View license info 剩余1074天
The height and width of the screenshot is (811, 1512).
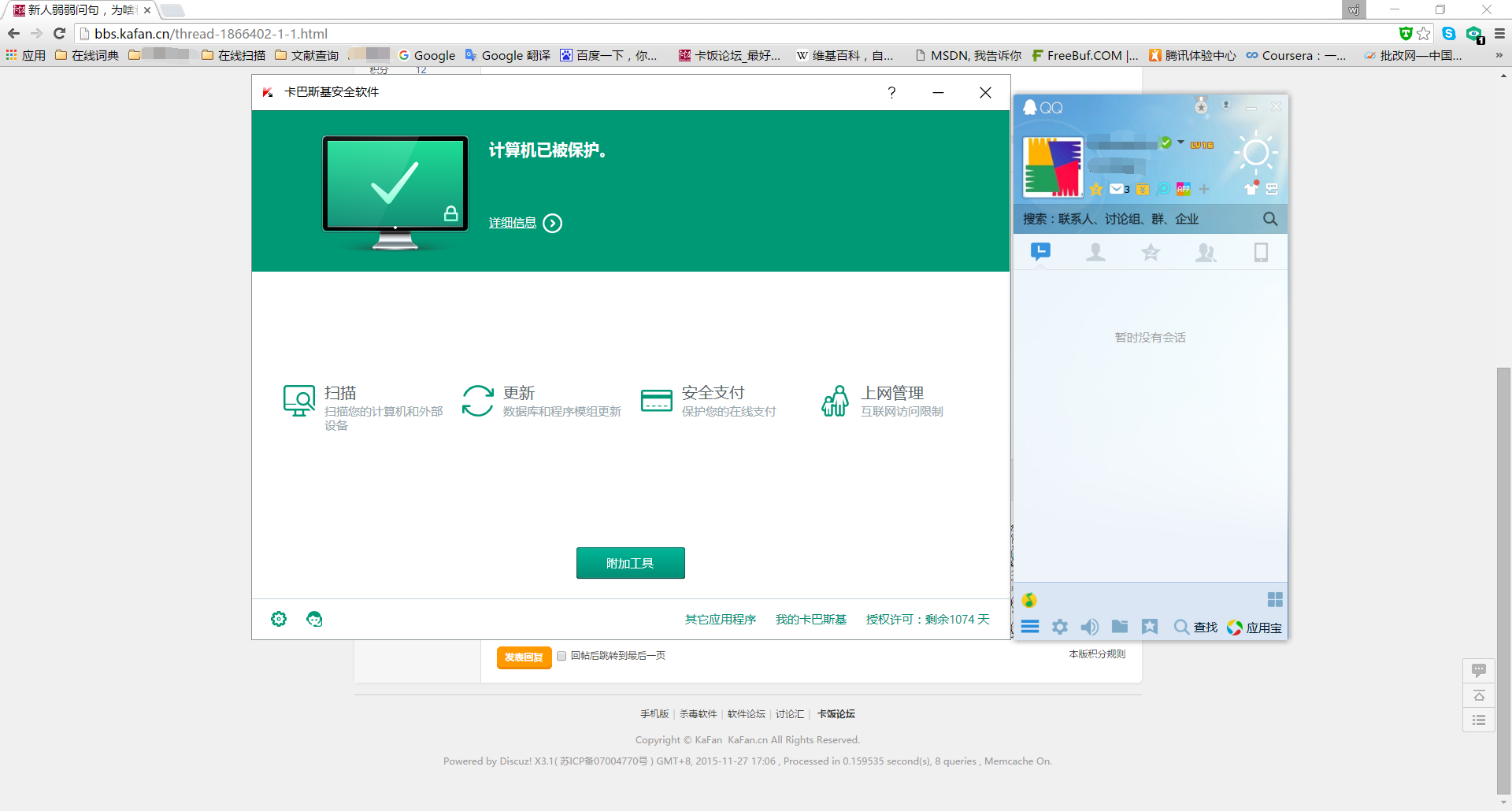pos(928,620)
